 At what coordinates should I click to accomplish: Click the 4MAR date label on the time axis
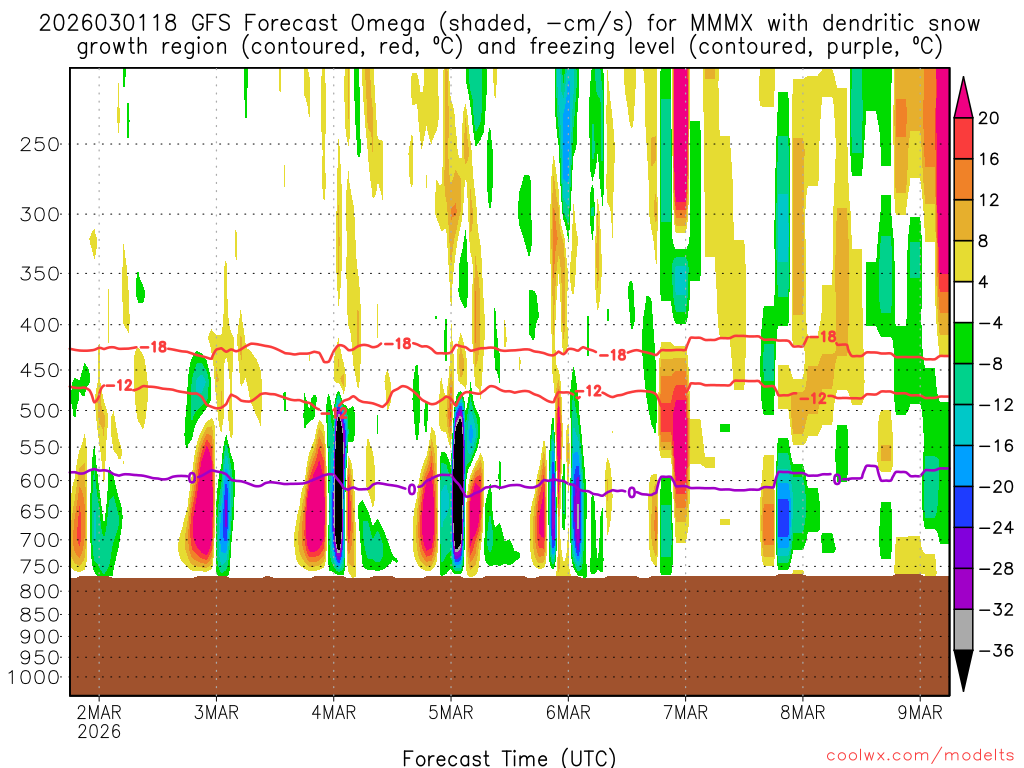pyautogui.click(x=333, y=712)
